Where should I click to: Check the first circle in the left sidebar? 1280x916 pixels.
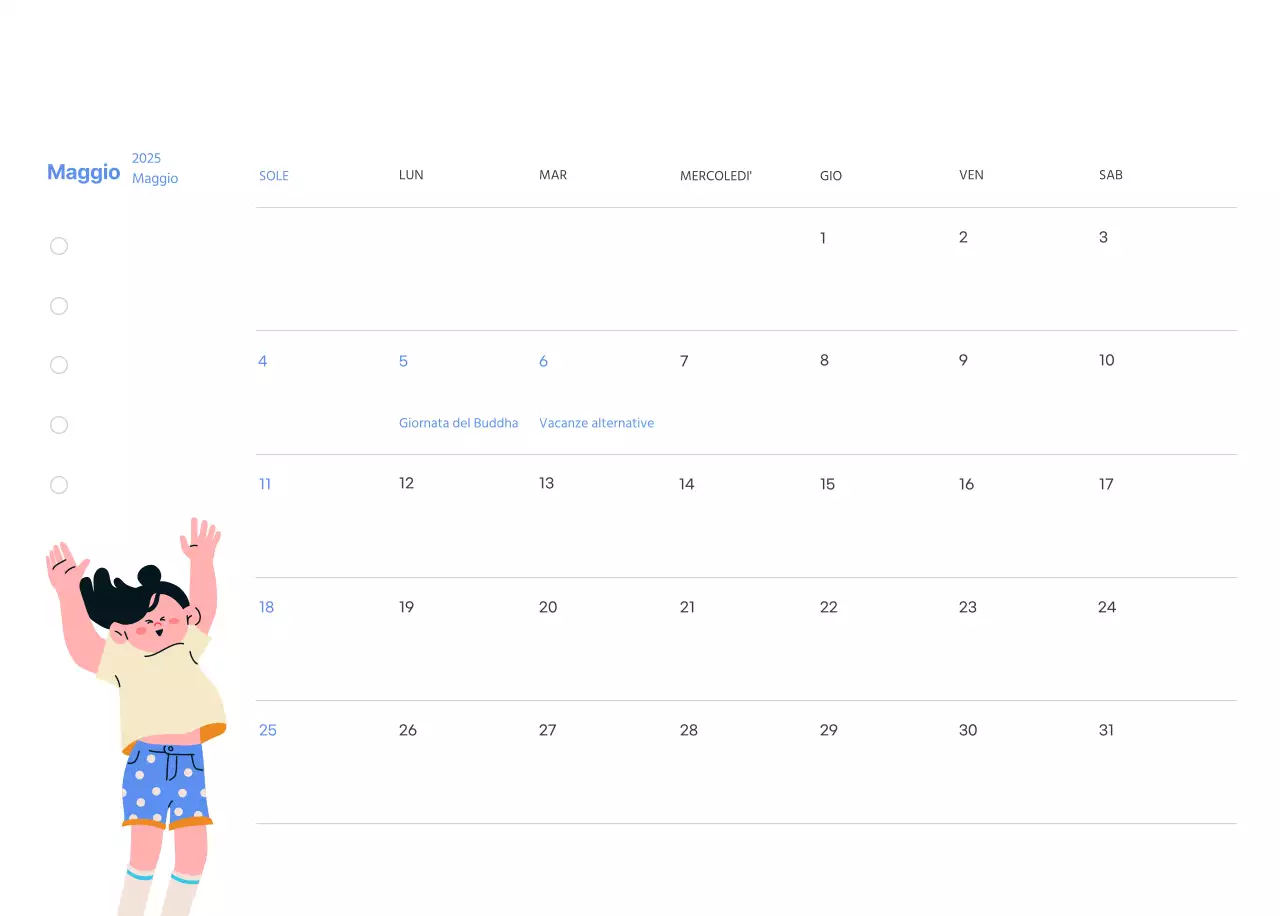(x=59, y=246)
